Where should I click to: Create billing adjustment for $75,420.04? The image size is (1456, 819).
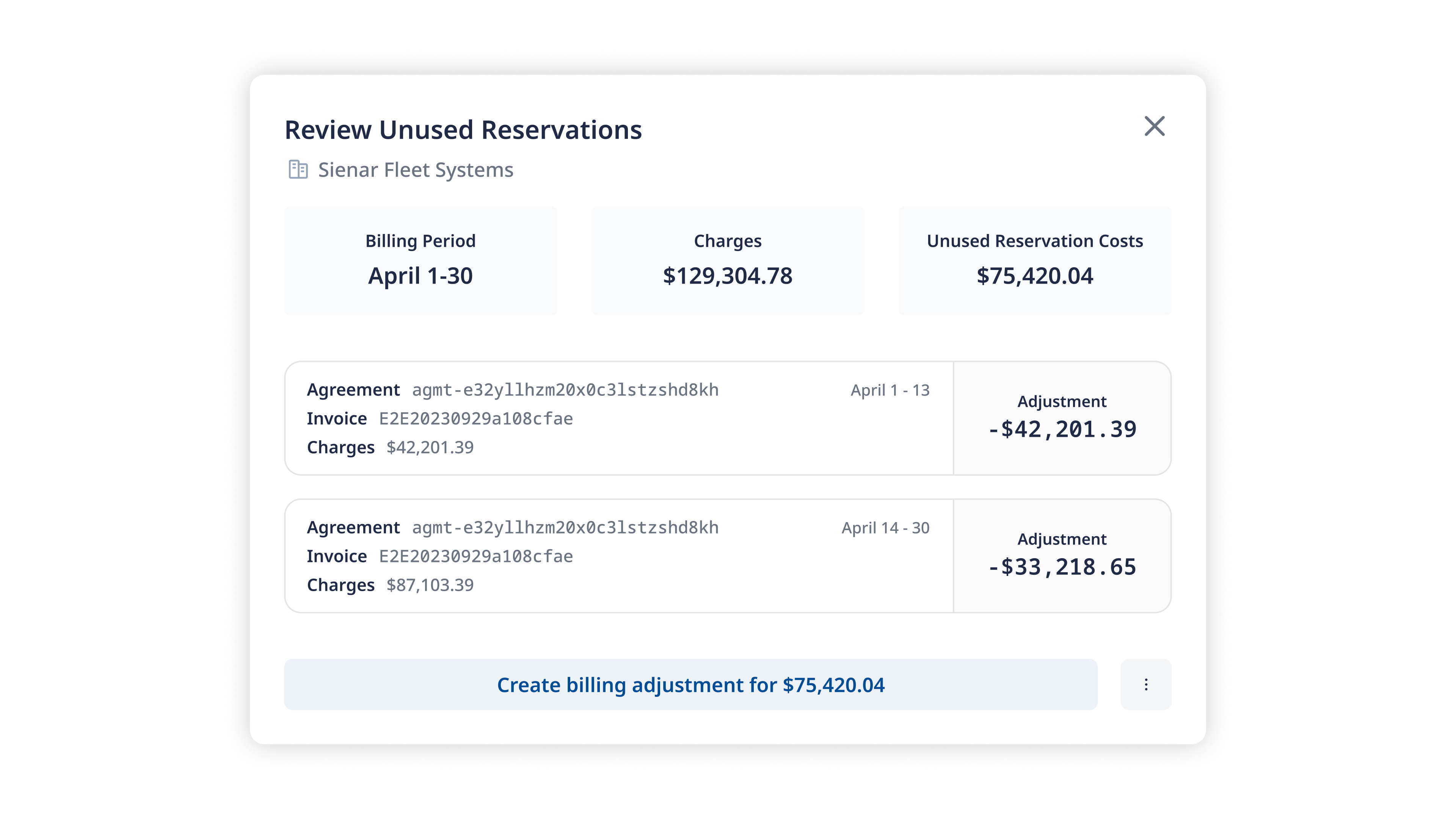691,684
